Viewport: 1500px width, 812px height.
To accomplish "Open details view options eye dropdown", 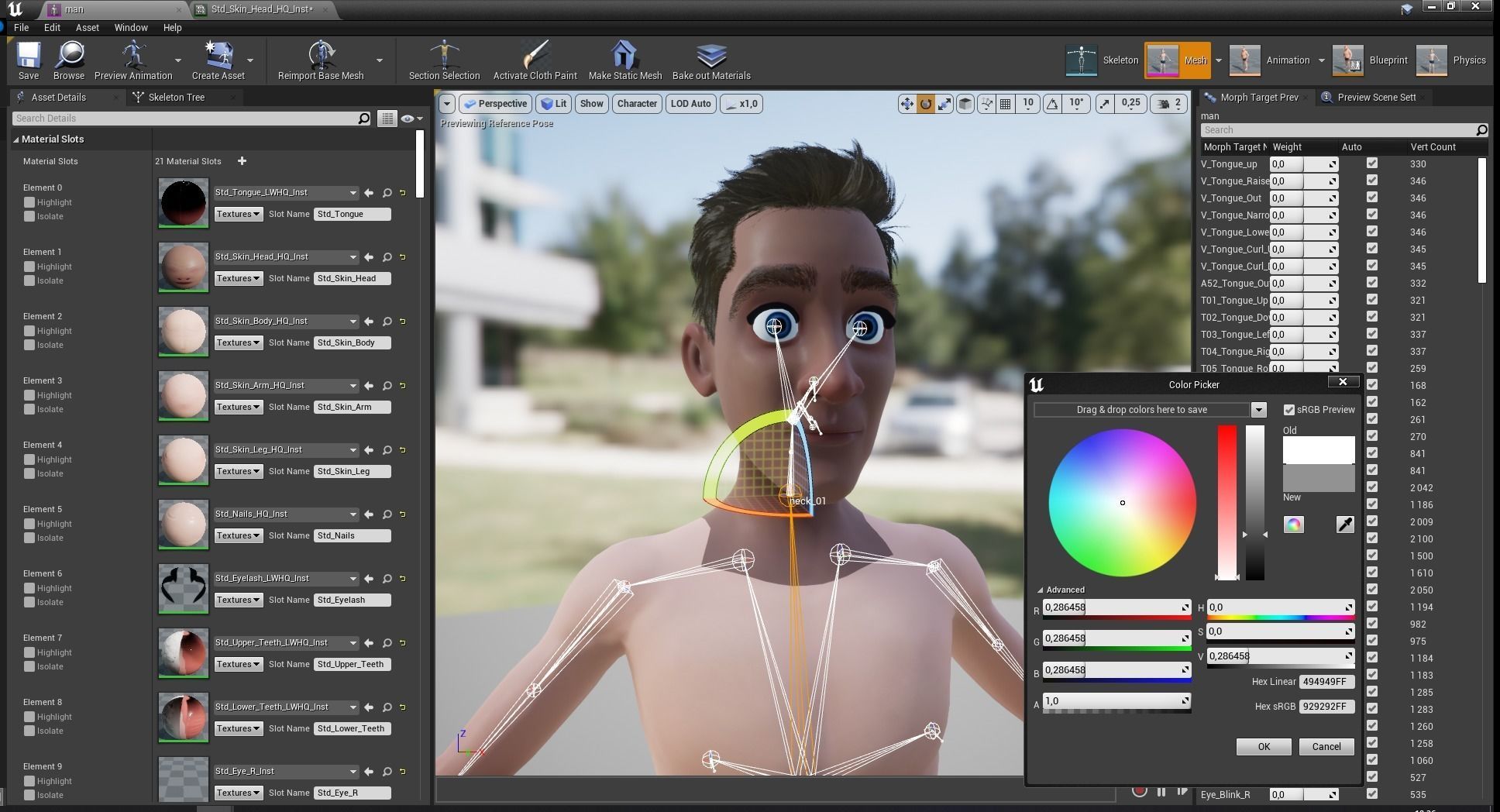I will tap(411, 119).
